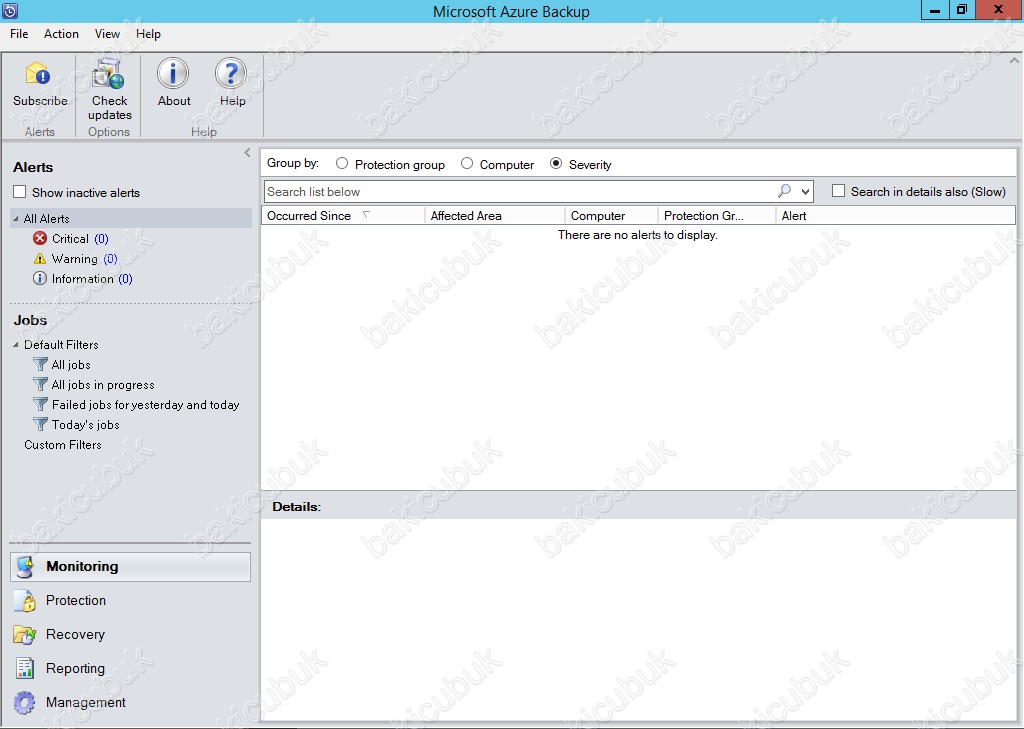
Task: Sort by the Protection Gr... column header
Action: pyautogui.click(x=716, y=216)
